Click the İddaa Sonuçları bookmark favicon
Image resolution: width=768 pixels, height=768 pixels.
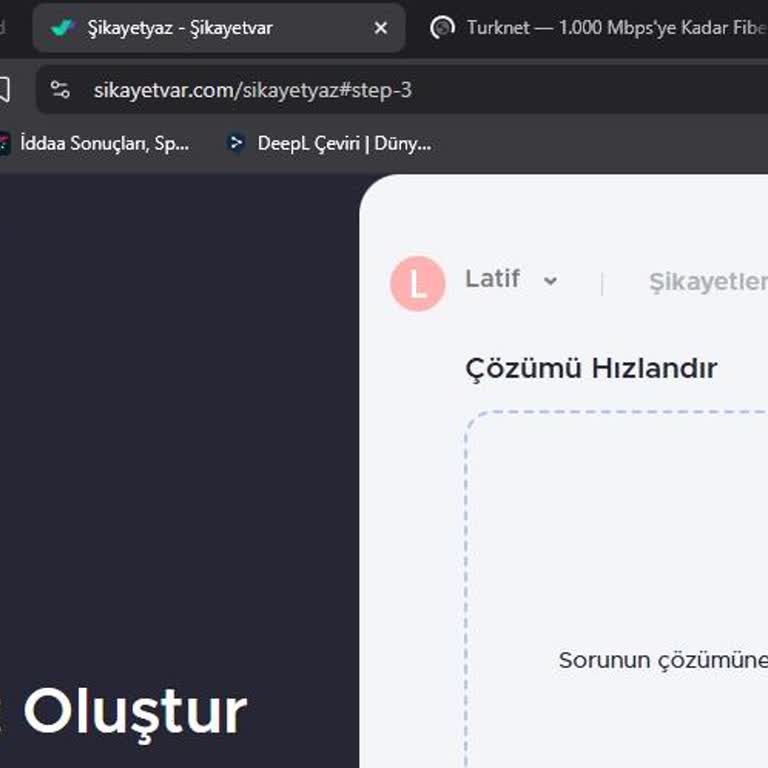4,144
